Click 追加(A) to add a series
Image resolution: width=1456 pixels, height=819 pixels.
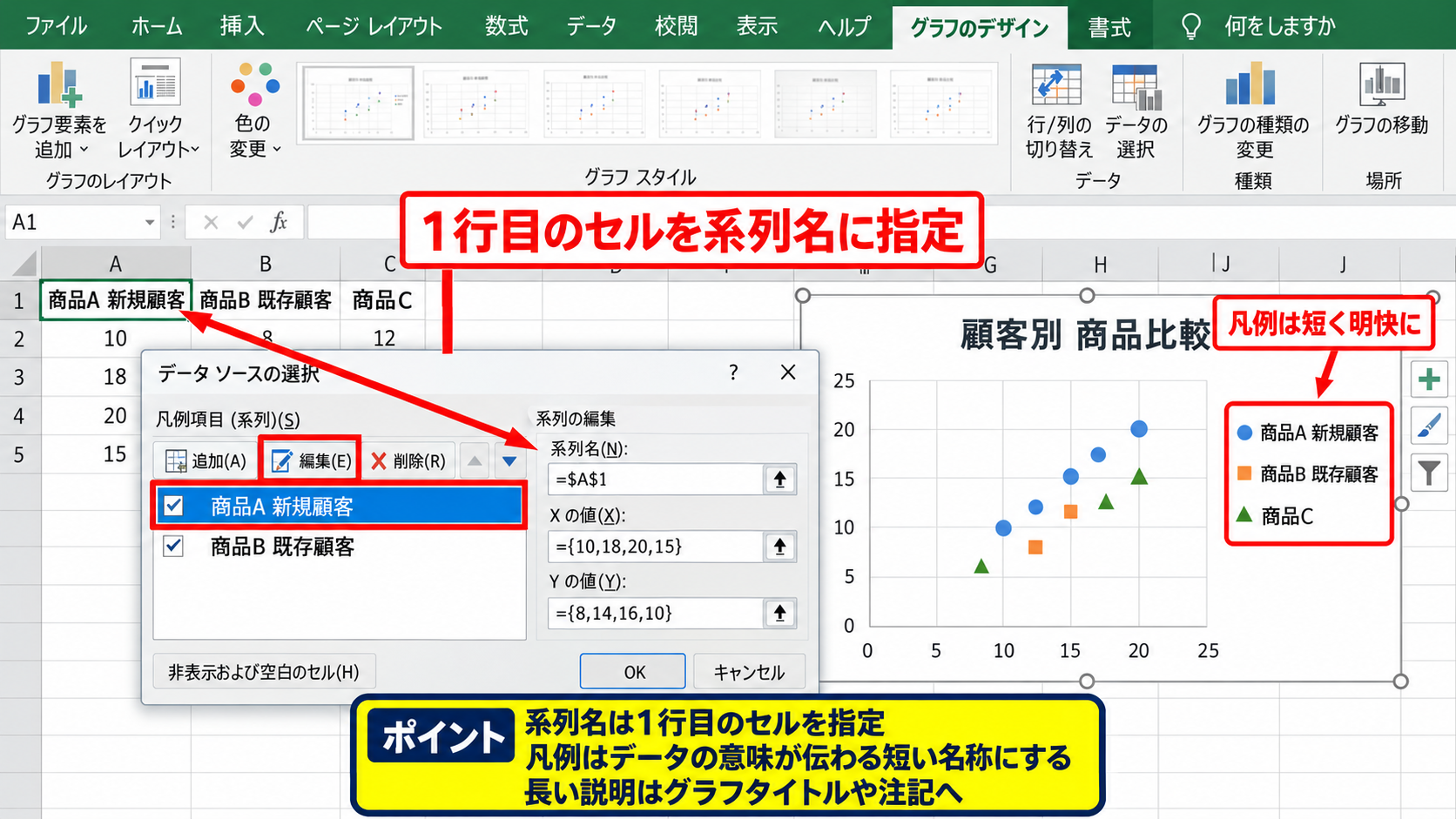click(206, 460)
